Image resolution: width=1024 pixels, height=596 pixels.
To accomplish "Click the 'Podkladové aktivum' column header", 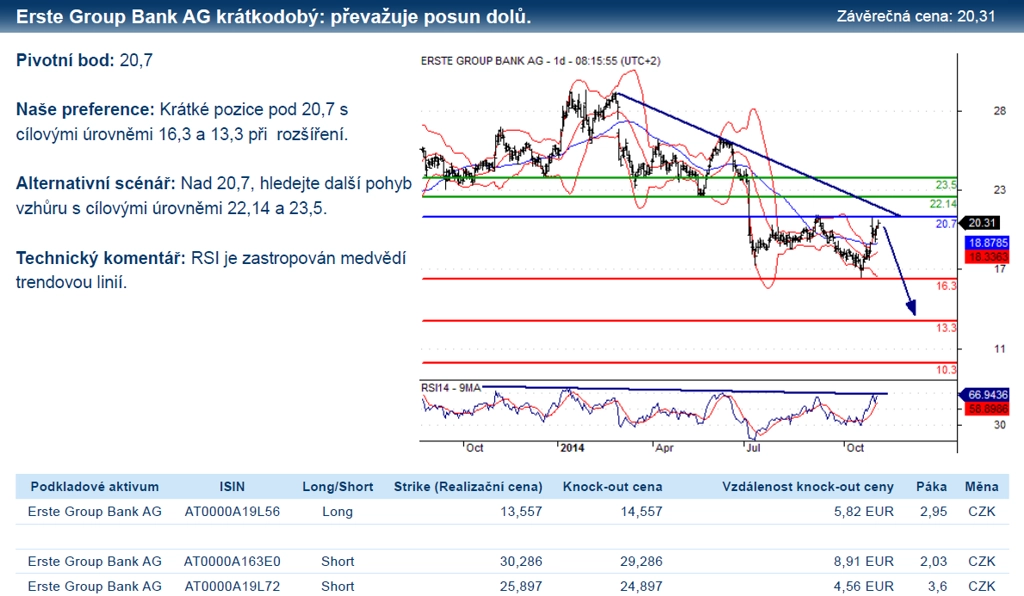I will pyautogui.click(x=95, y=487).
